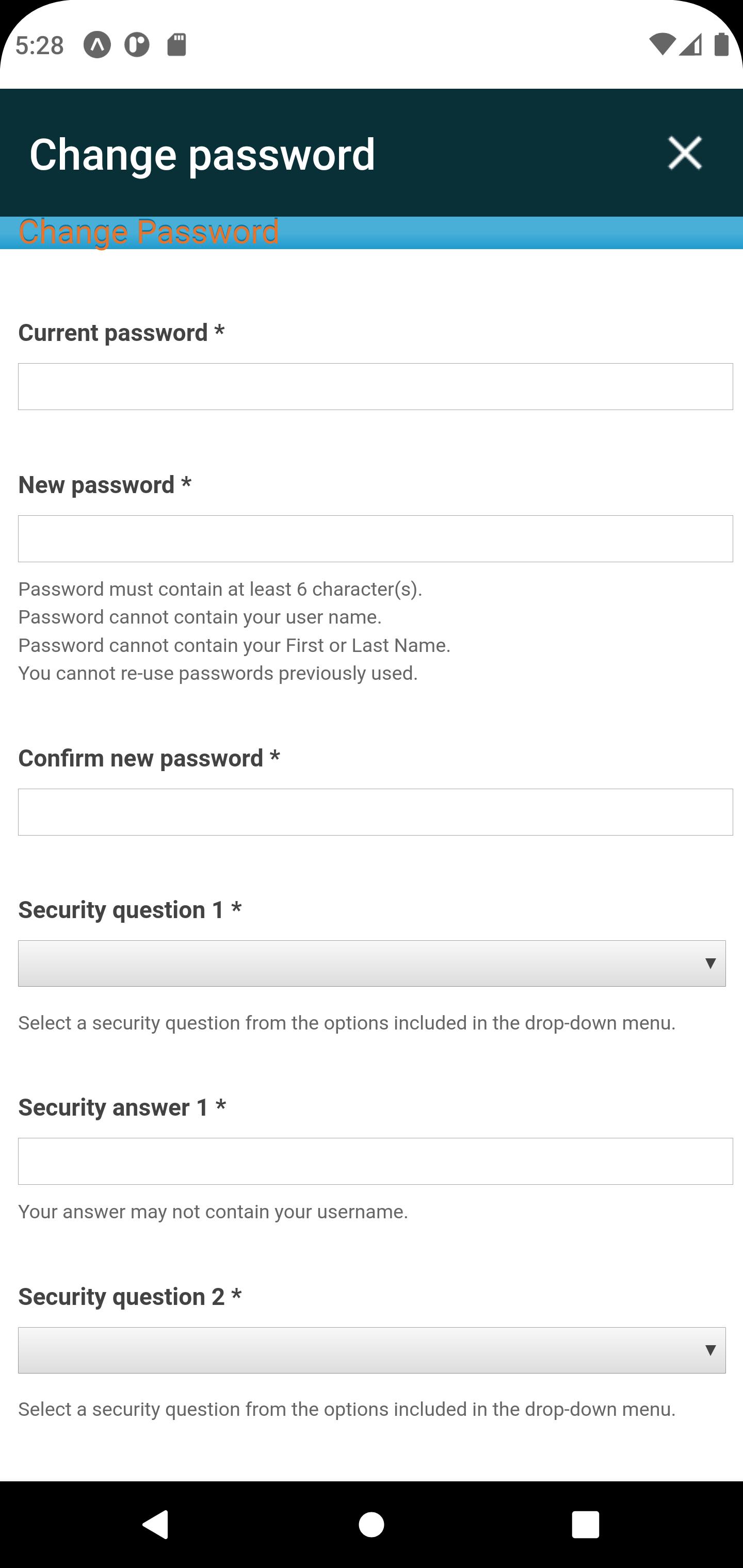Tap the battery status icon
The height and width of the screenshot is (1568, 743).
click(x=722, y=44)
